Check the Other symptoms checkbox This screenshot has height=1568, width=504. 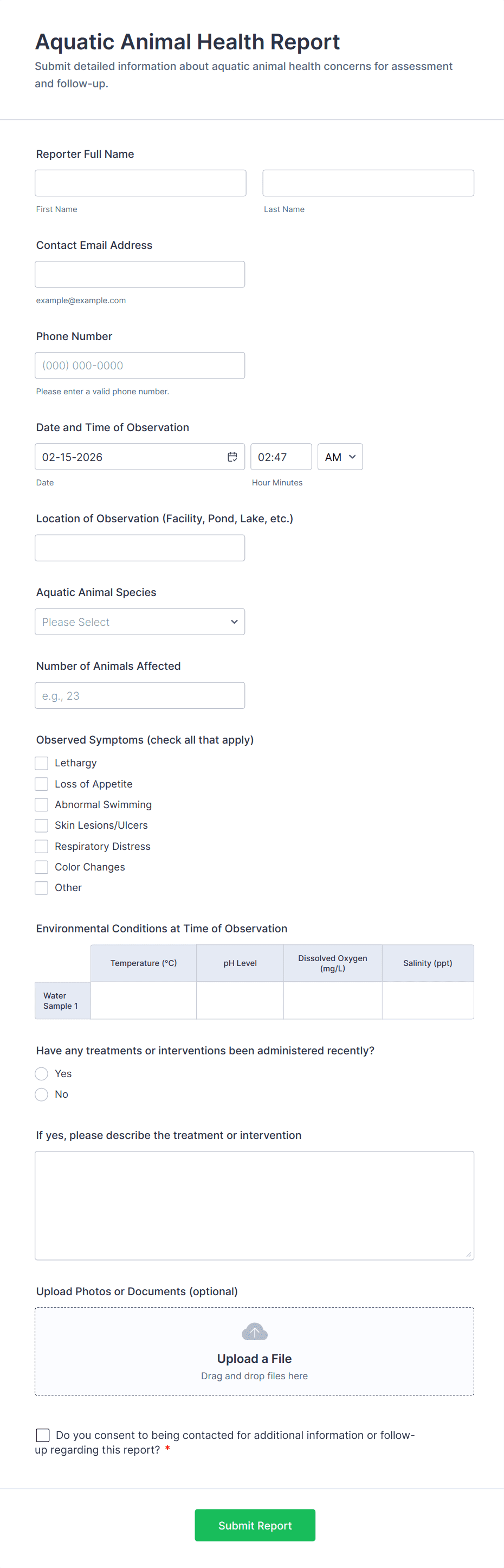(x=41, y=887)
